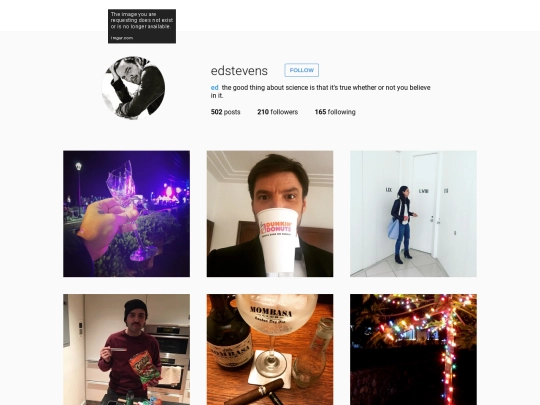Open the Christmas lights tree photo

coord(413,350)
